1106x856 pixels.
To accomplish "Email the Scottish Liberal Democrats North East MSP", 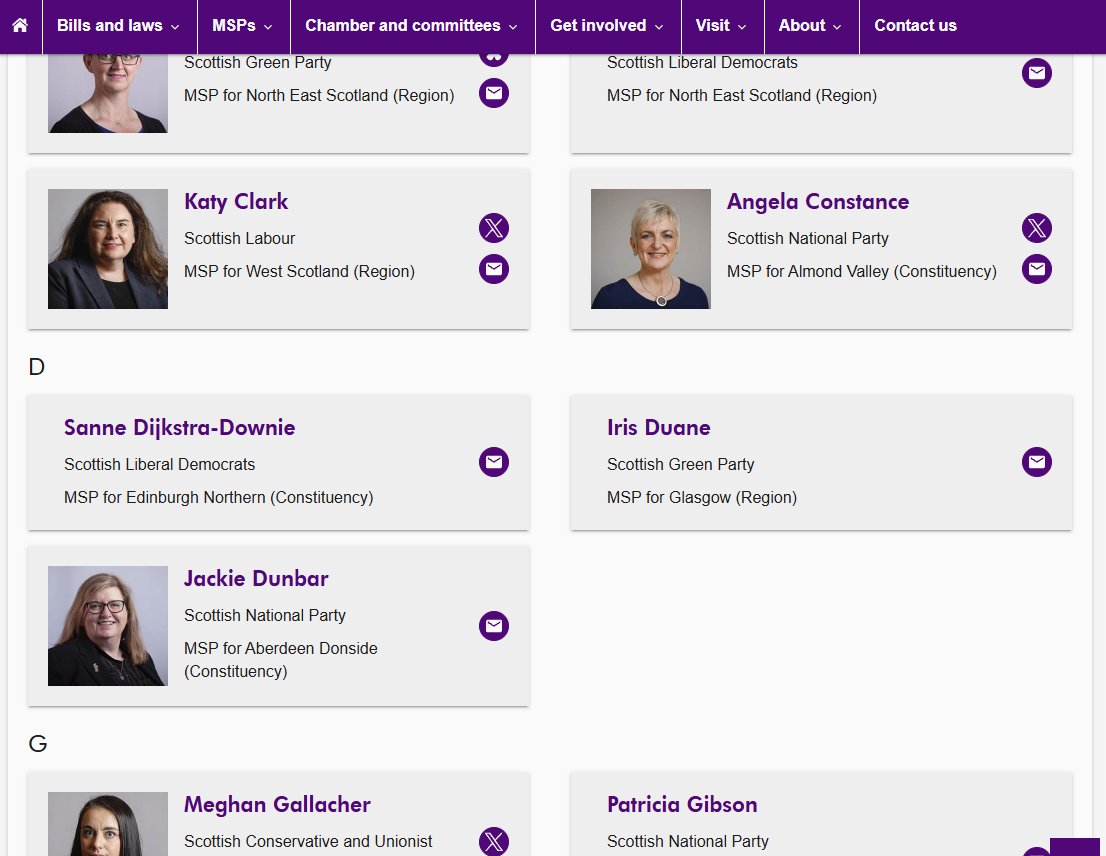I will (x=1037, y=73).
